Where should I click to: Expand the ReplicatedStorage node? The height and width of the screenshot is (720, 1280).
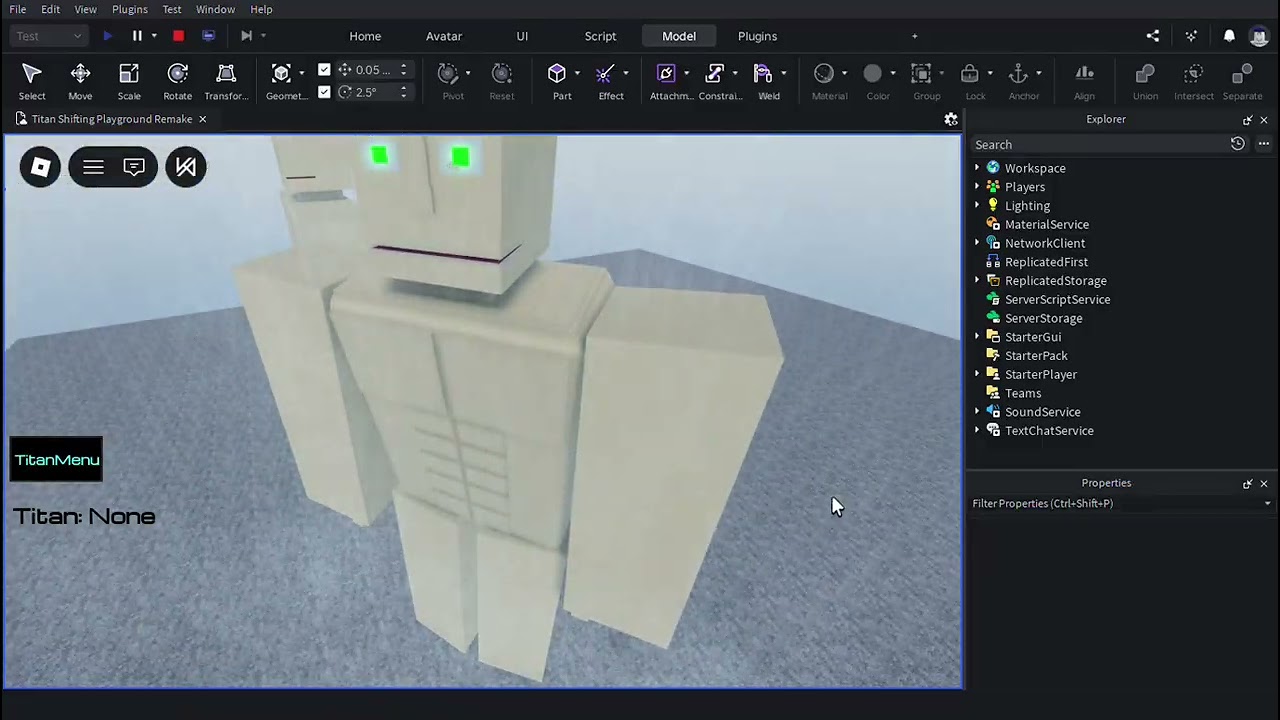point(977,281)
